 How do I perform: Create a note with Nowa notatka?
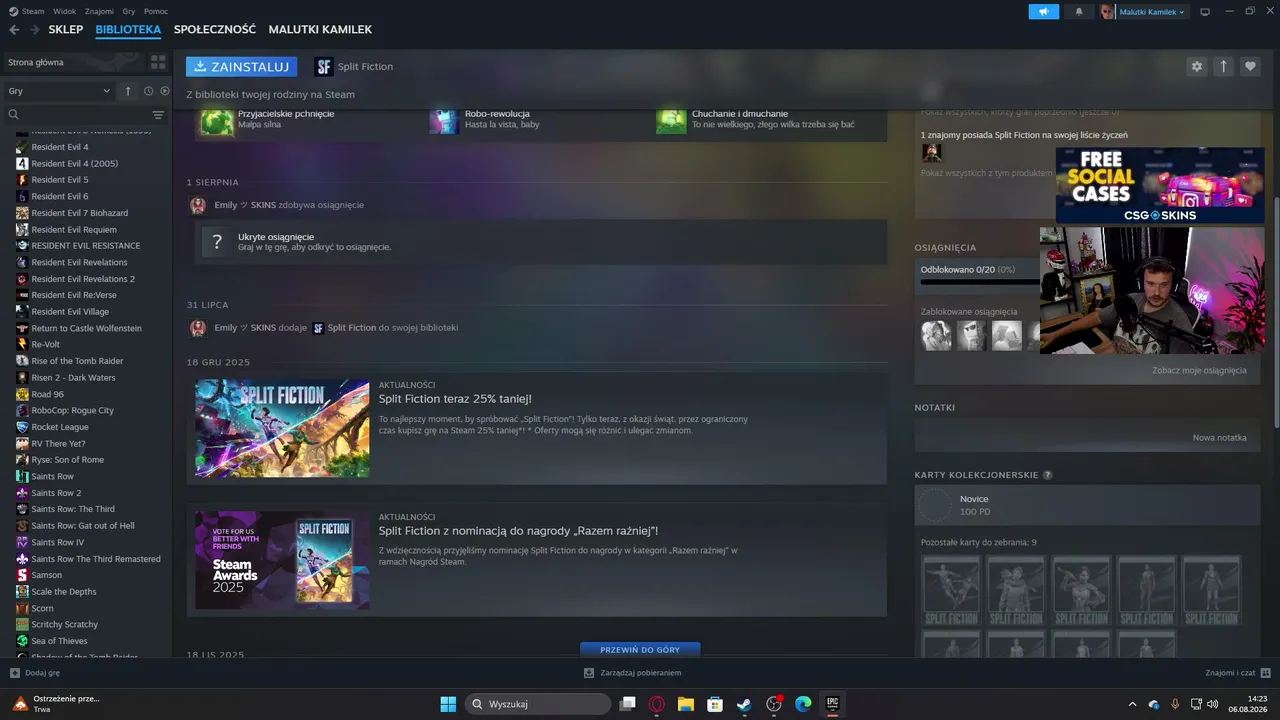(x=1219, y=438)
